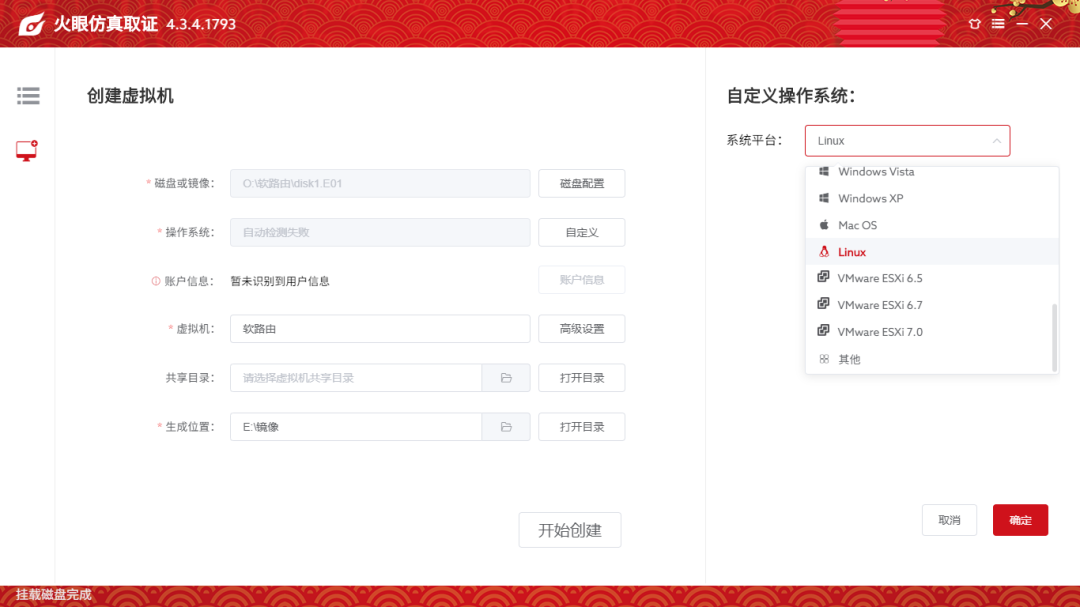Click the 虚拟机 name field 软路由
The width and height of the screenshot is (1080, 607).
tap(380, 329)
